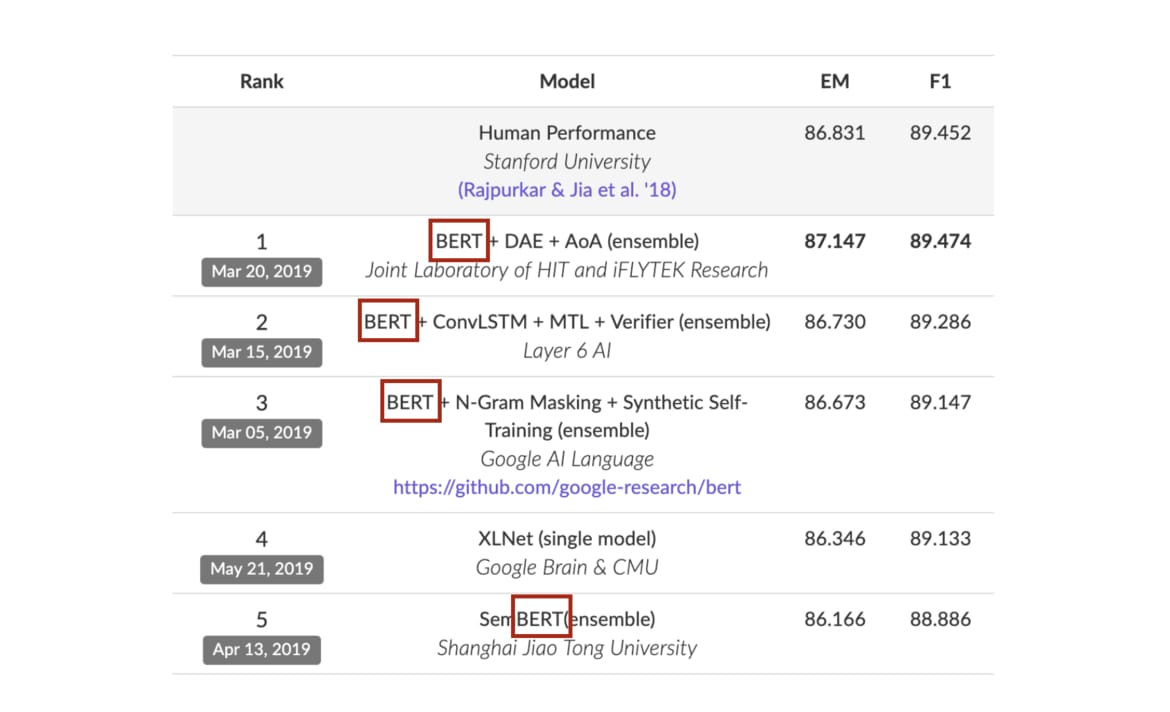Screen dimensions: 1170x712
Task: Click the Model column header
Action: point(567,82)
